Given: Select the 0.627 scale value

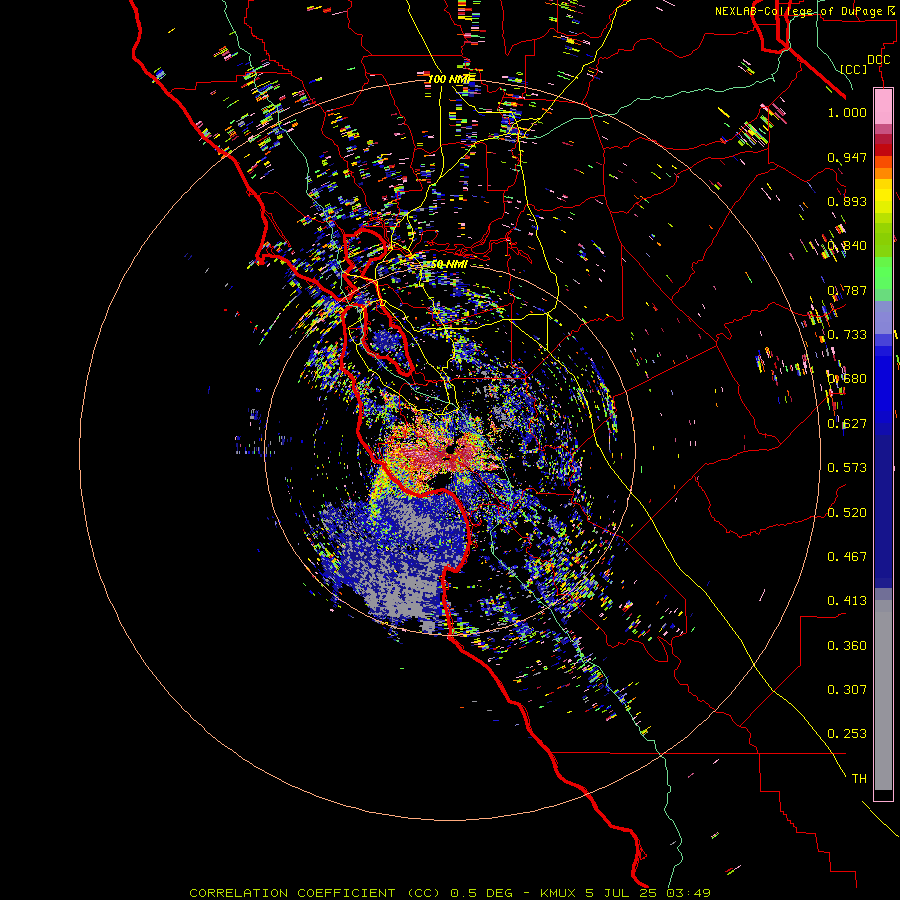Looking at the screenshot, I should pos(847,424).
